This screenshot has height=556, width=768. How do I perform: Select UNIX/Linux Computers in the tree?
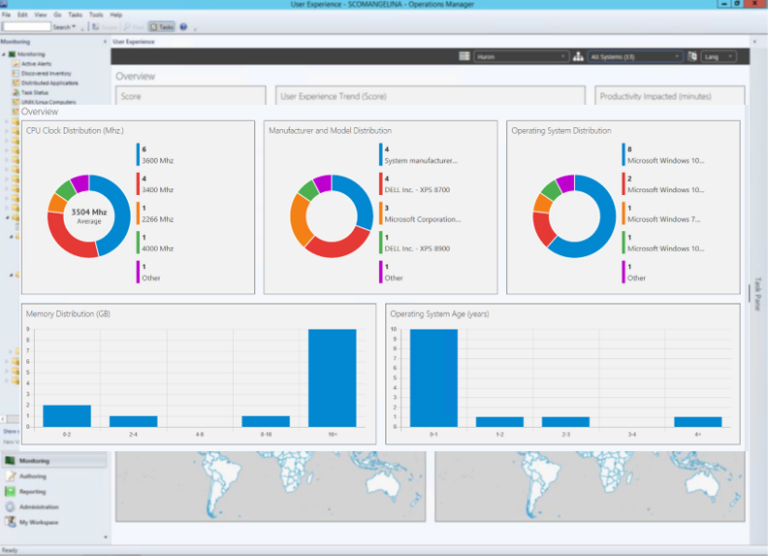48,102
